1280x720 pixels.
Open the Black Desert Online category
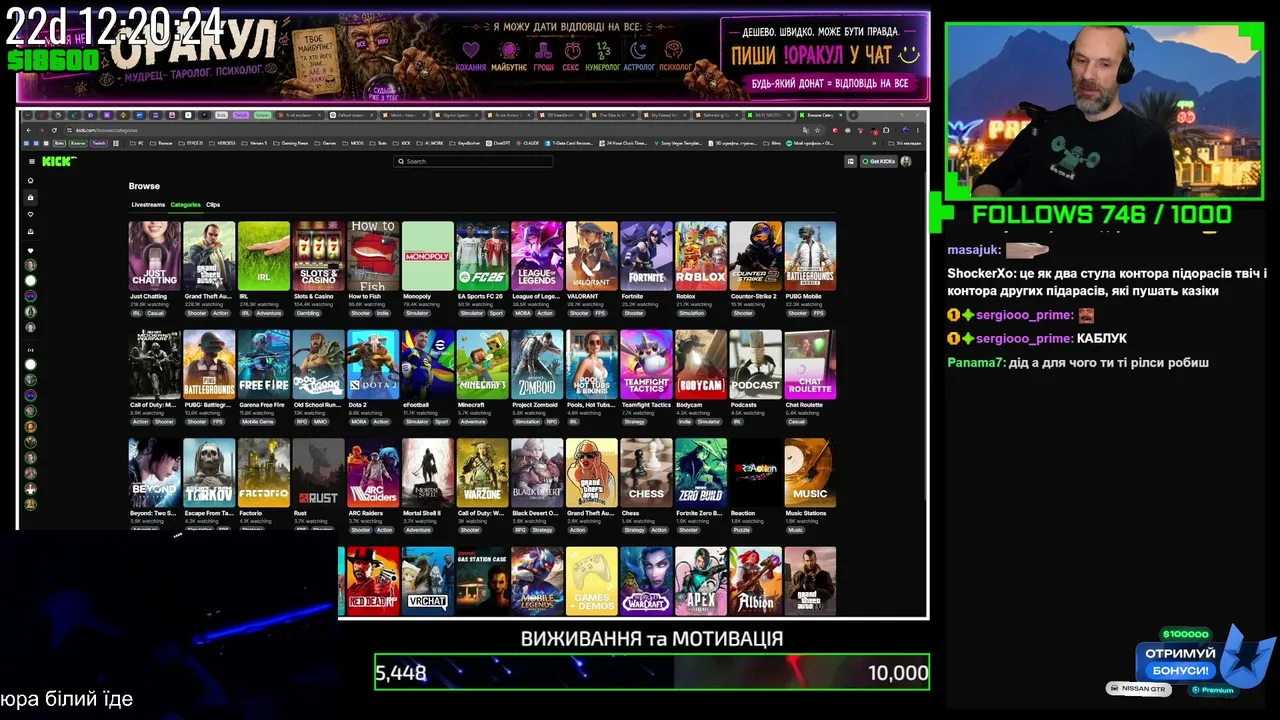click(537, 473)
